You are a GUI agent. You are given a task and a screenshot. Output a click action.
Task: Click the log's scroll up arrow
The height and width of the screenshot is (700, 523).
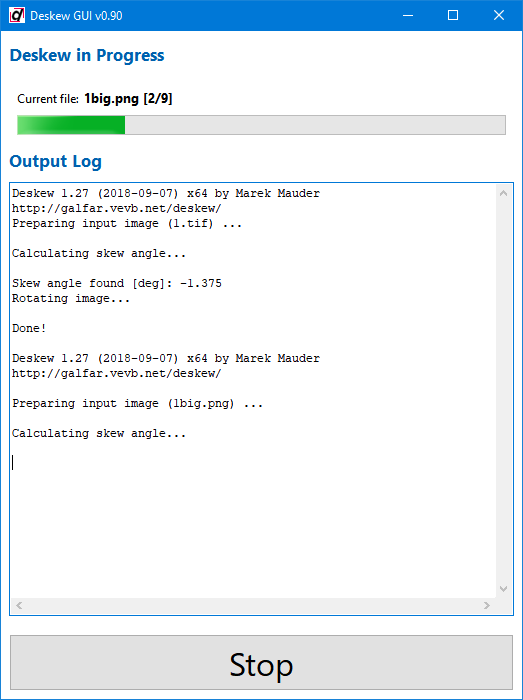tap(503, 194)
